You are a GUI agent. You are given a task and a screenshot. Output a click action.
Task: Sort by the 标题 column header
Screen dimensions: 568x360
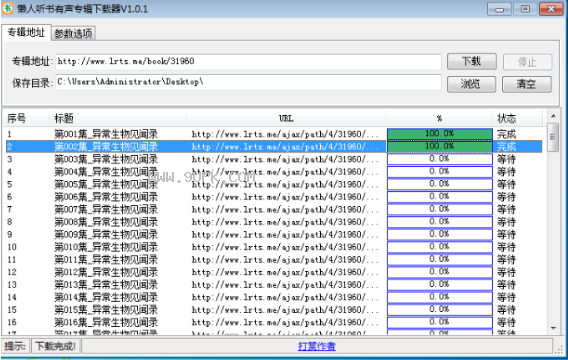pos(118,118)
